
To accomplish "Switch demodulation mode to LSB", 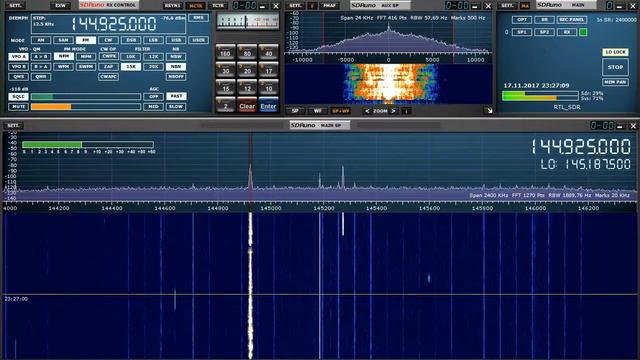I will [x=153, y=40].
